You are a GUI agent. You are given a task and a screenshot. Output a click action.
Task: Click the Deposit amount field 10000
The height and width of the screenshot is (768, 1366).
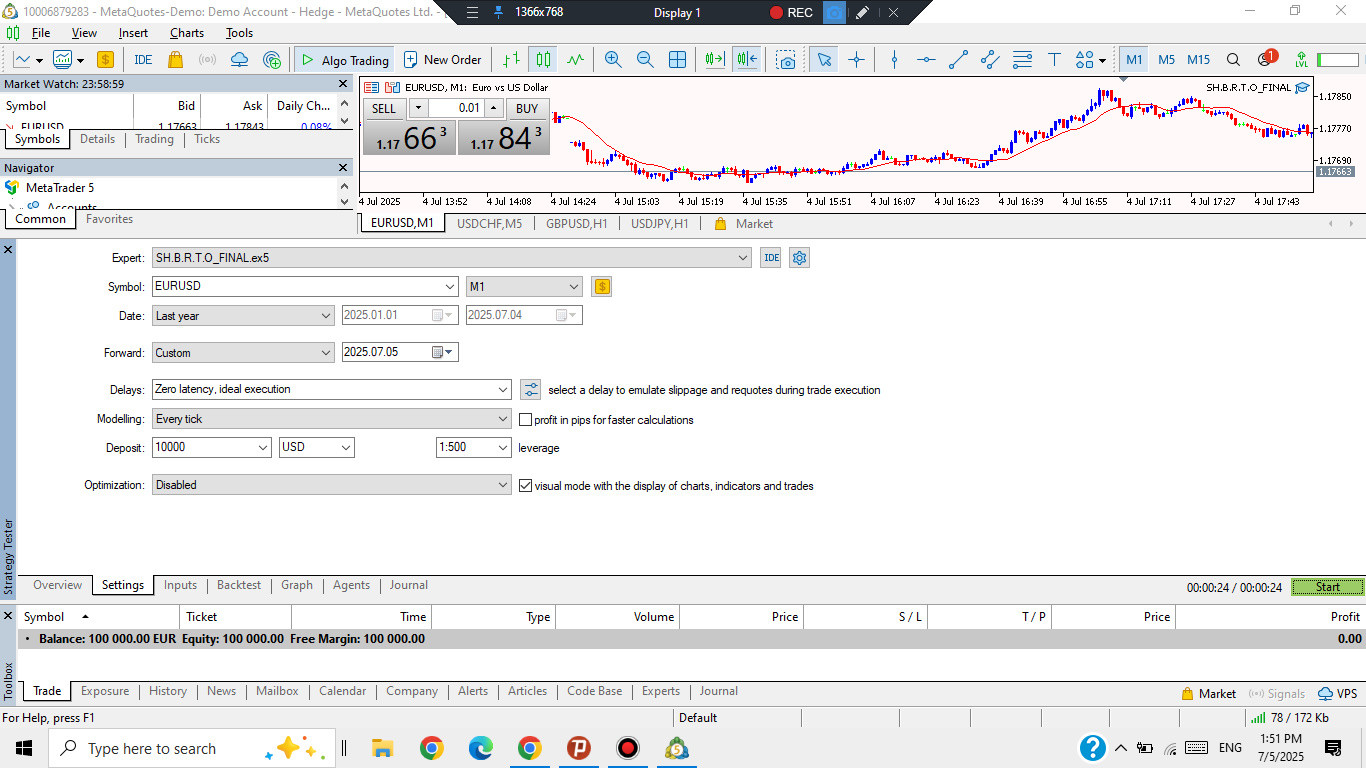tap(212, 448)
